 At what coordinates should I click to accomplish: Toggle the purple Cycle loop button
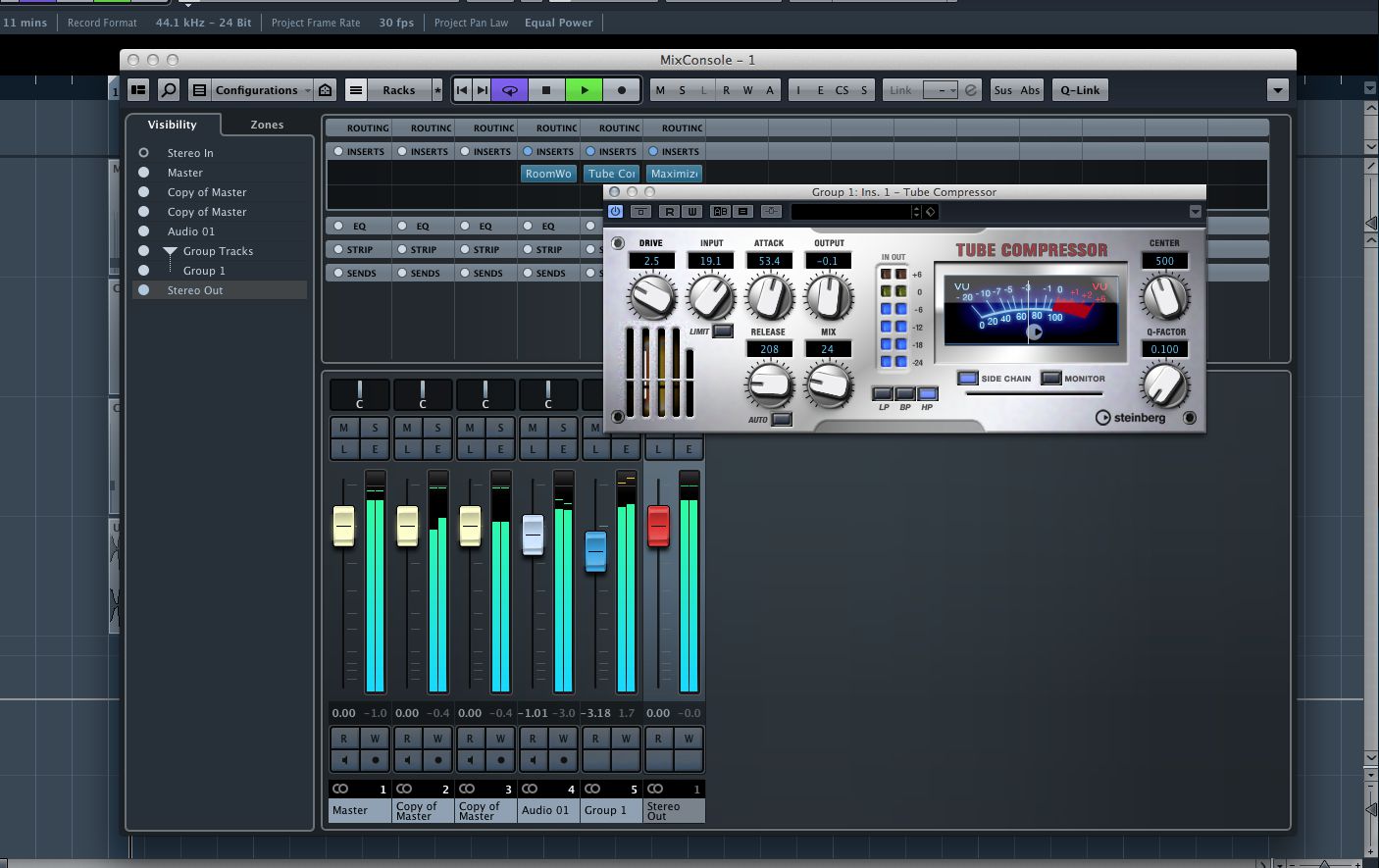510,90
